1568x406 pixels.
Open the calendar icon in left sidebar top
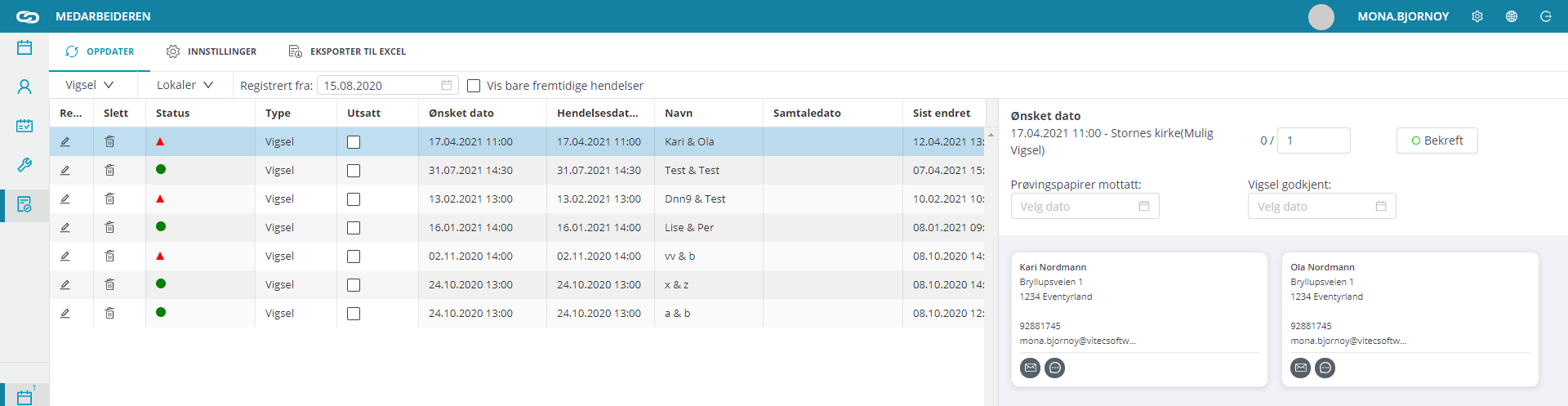(x=24, y=47)
